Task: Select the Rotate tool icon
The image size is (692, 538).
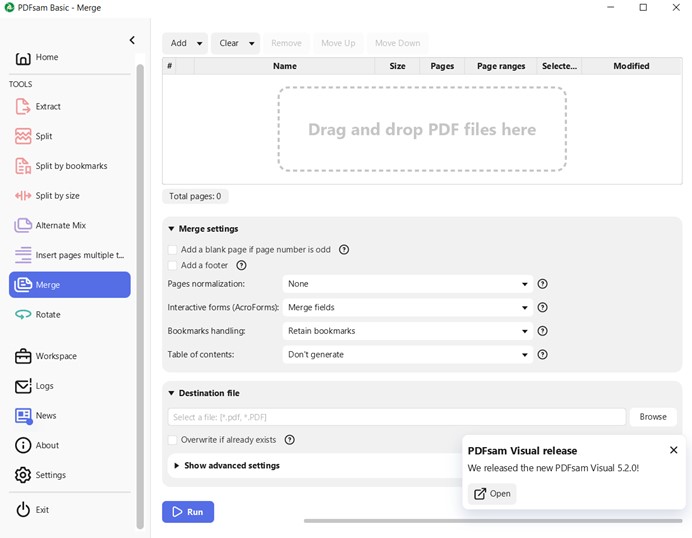Action: pyautogui.click(x=23, y=315)
